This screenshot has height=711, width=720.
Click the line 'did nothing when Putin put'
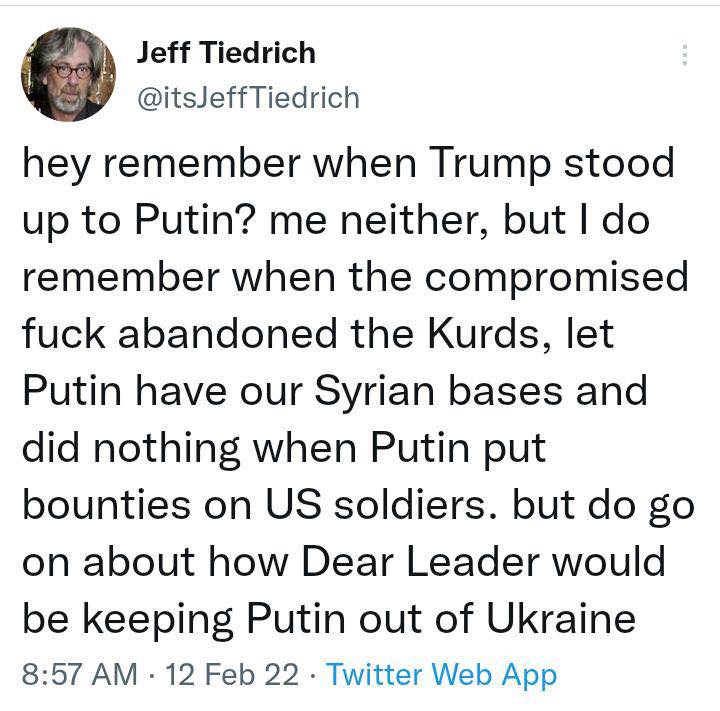[x=284, y=448]
